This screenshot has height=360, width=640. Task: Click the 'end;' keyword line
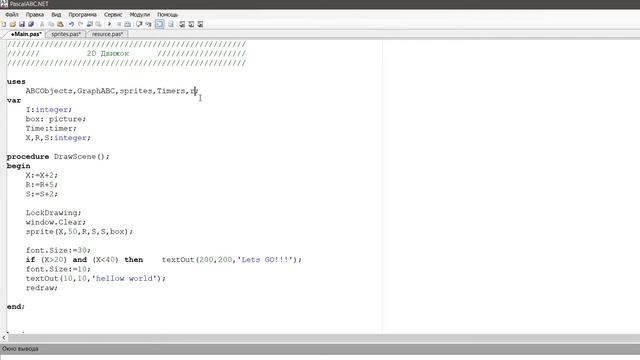coord(16,307)
